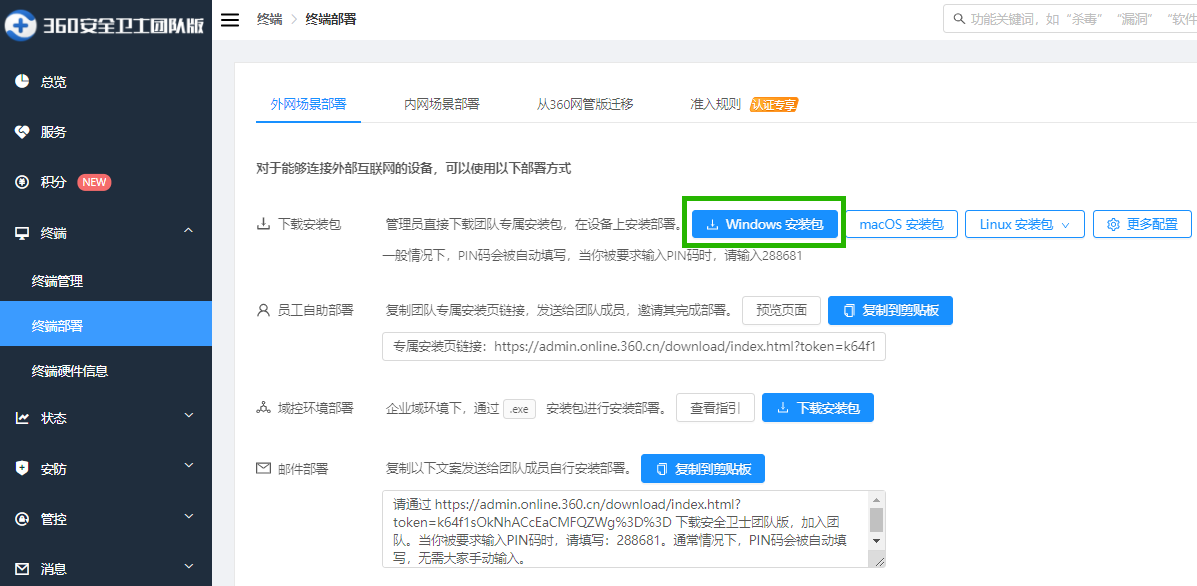Click the .exe tag label
Screen dimensions: 1197x586
tap(520, 408)
